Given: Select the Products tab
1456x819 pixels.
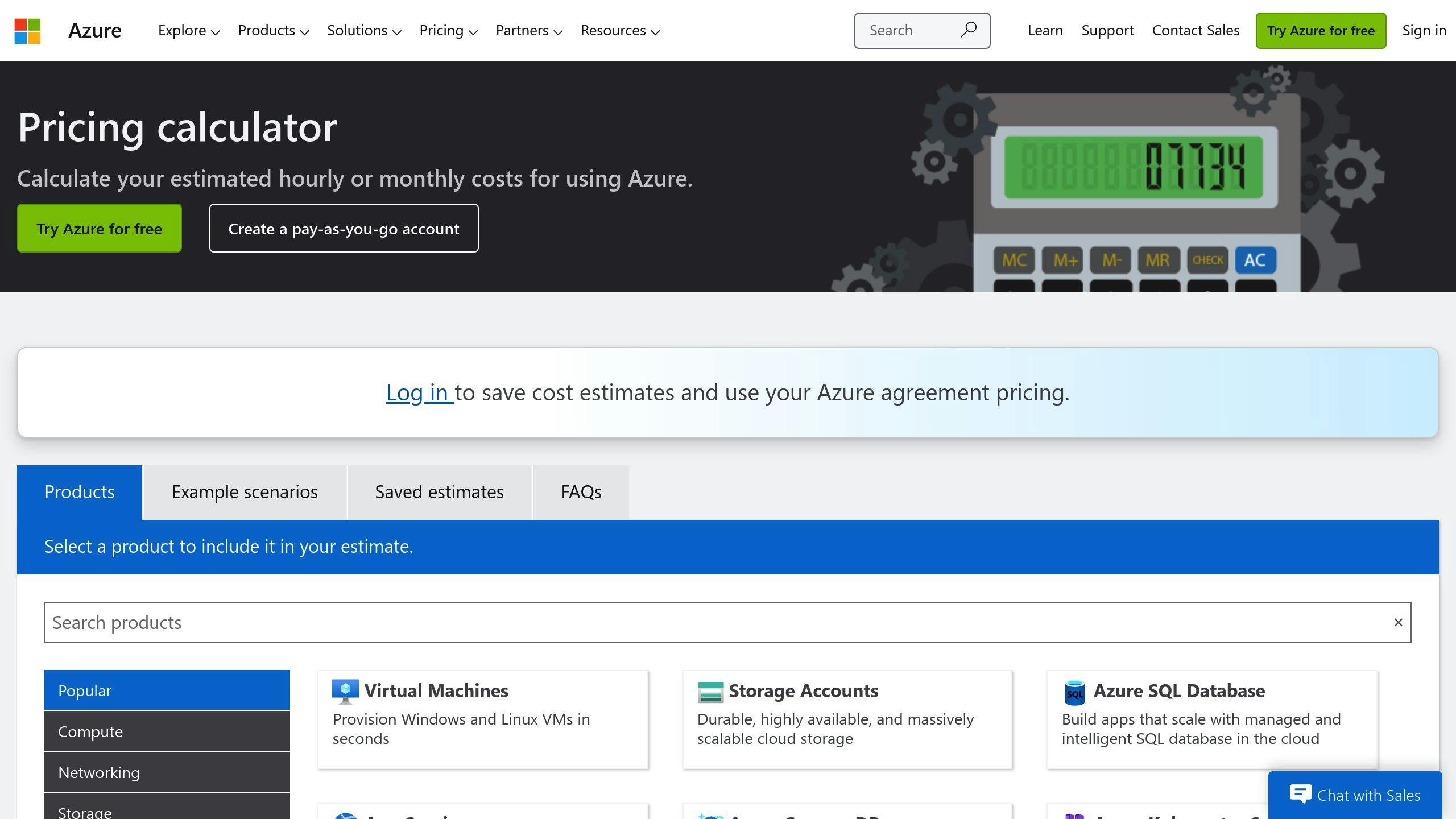Looking at the screenshot, I should coord(79,491).
